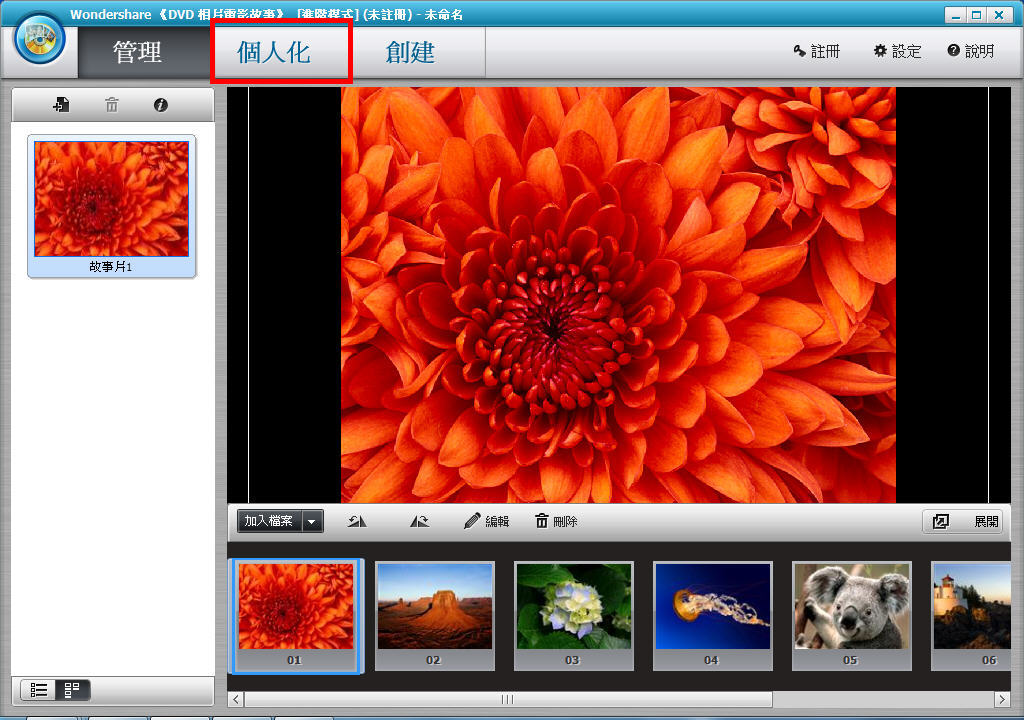This screenshot has height=720, width=1024.
Task: Click the right arrow of the thumbnail scrollbar
Action: [x=1002, y=699]
